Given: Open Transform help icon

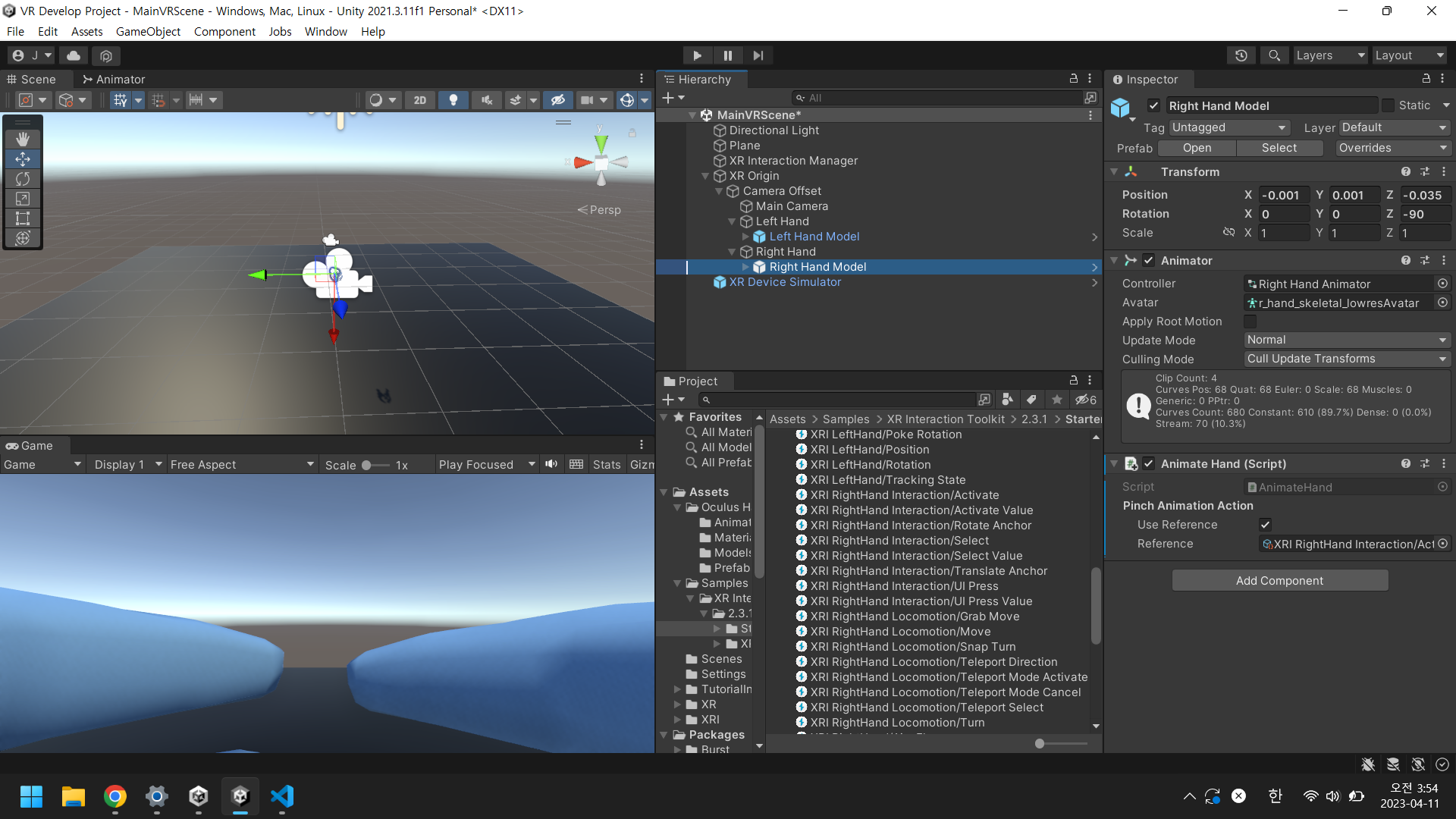Looking at the screenshot, I should click(1405, 172).
